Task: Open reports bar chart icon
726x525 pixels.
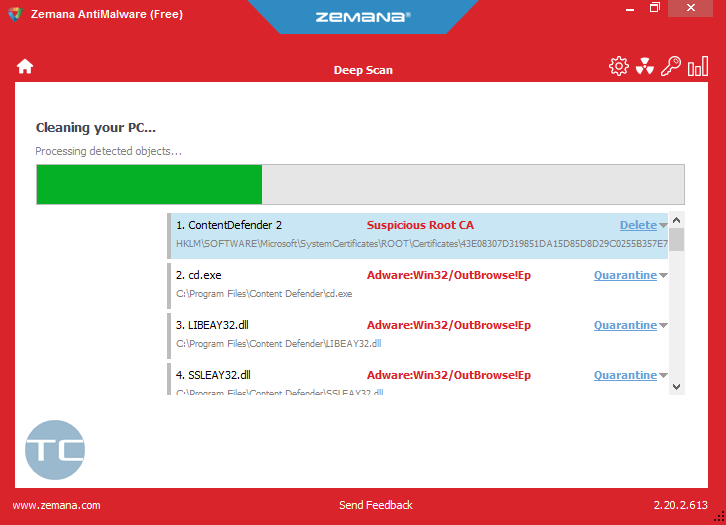Action: pyautogui.click(x=698, y=66)
